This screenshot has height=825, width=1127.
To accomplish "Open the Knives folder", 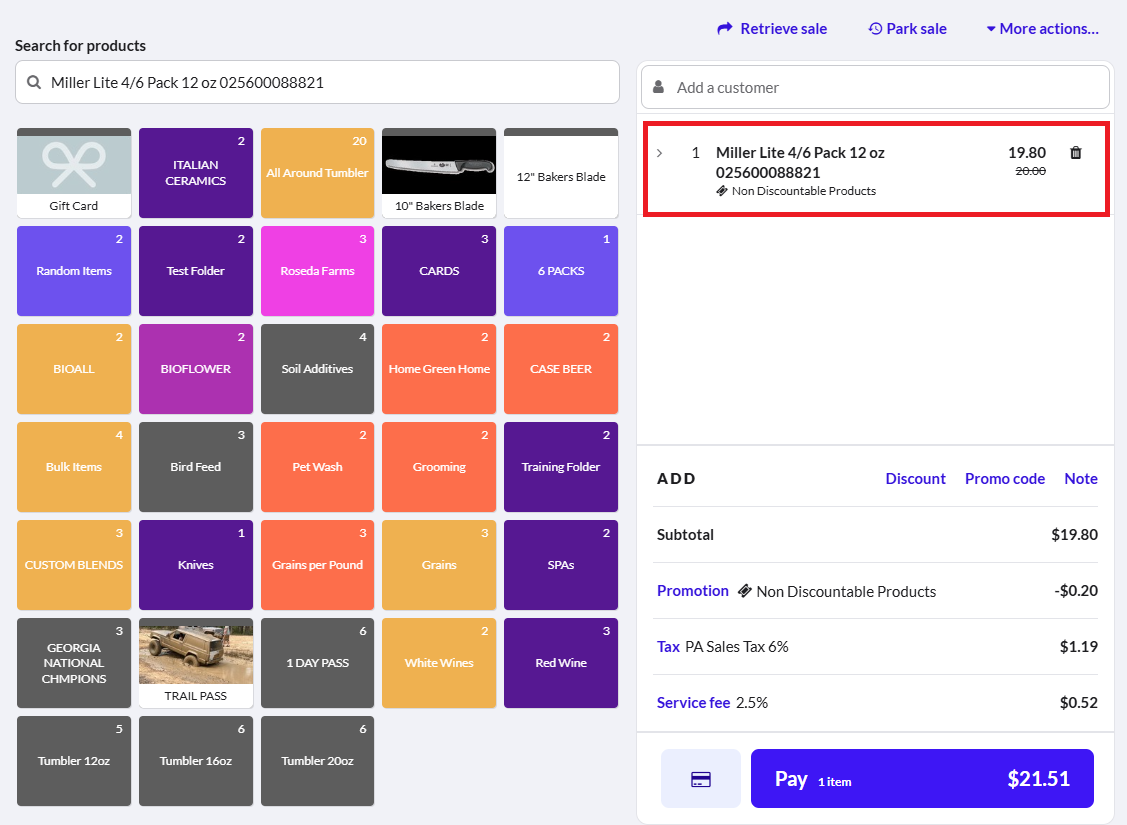I will pyautogui.click(x=196, y=565).
